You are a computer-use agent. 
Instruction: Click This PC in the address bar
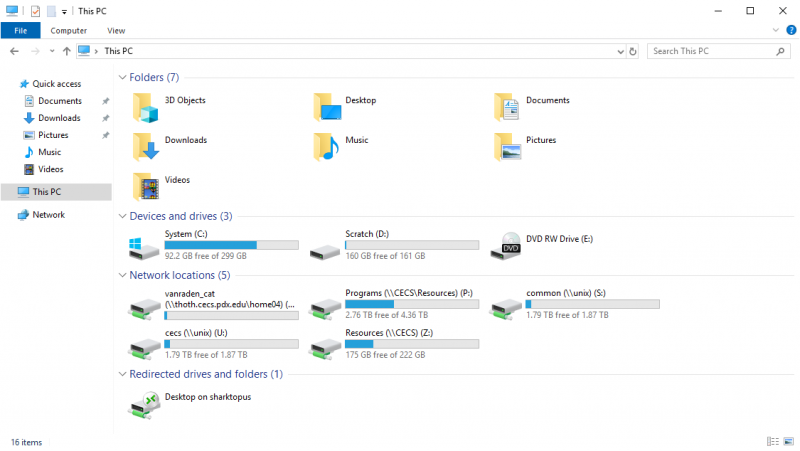pyautogui.click(x=118, y=51)
